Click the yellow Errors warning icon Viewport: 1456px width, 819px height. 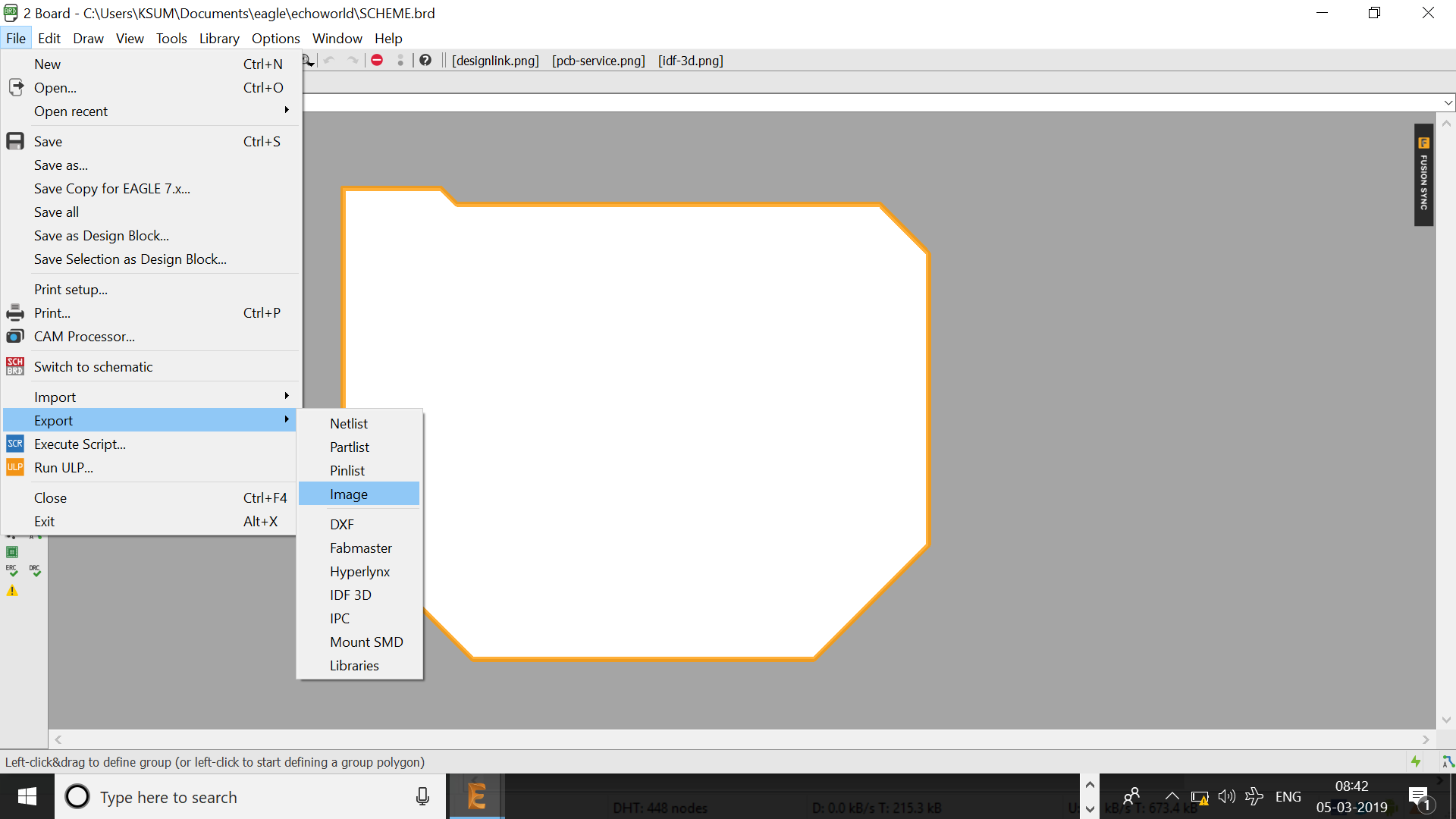[x=12, y=591]
